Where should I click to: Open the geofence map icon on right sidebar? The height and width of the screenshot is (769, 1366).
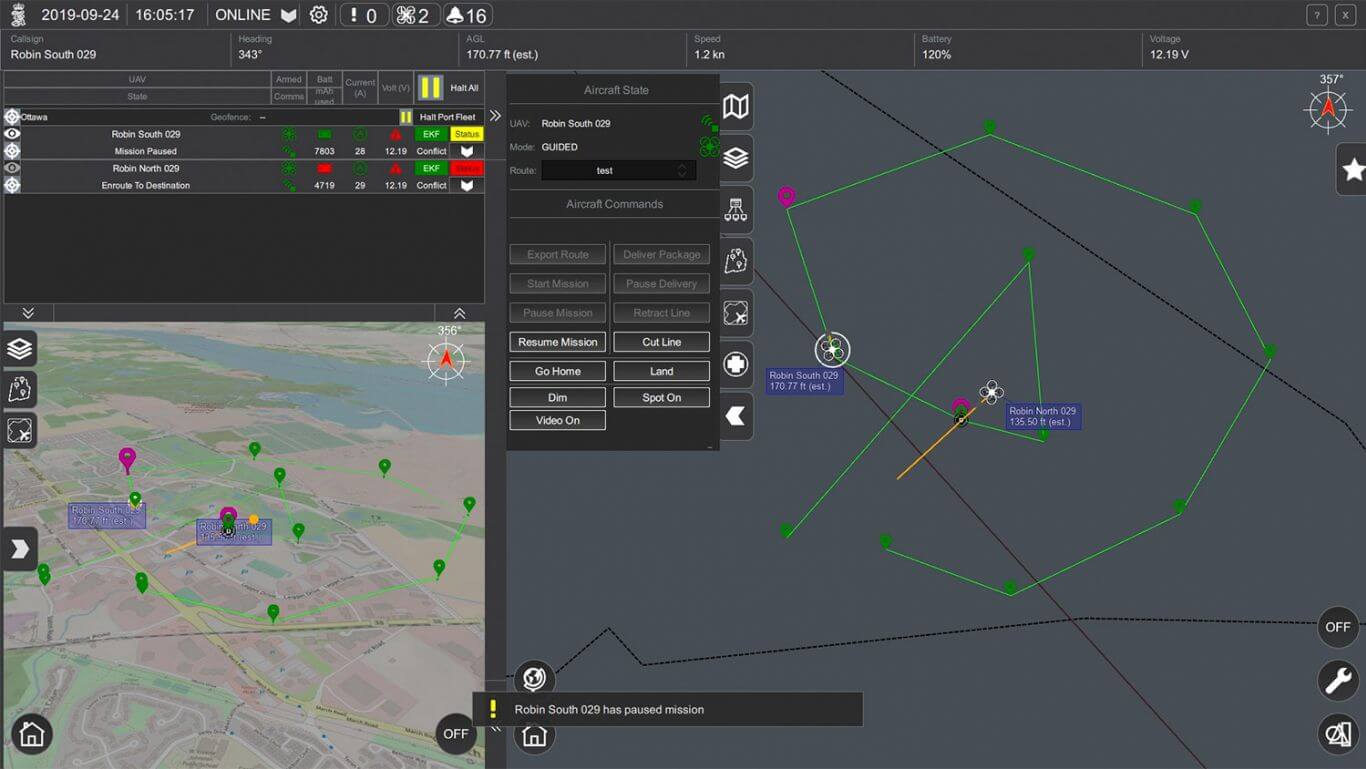pos(736,261)
